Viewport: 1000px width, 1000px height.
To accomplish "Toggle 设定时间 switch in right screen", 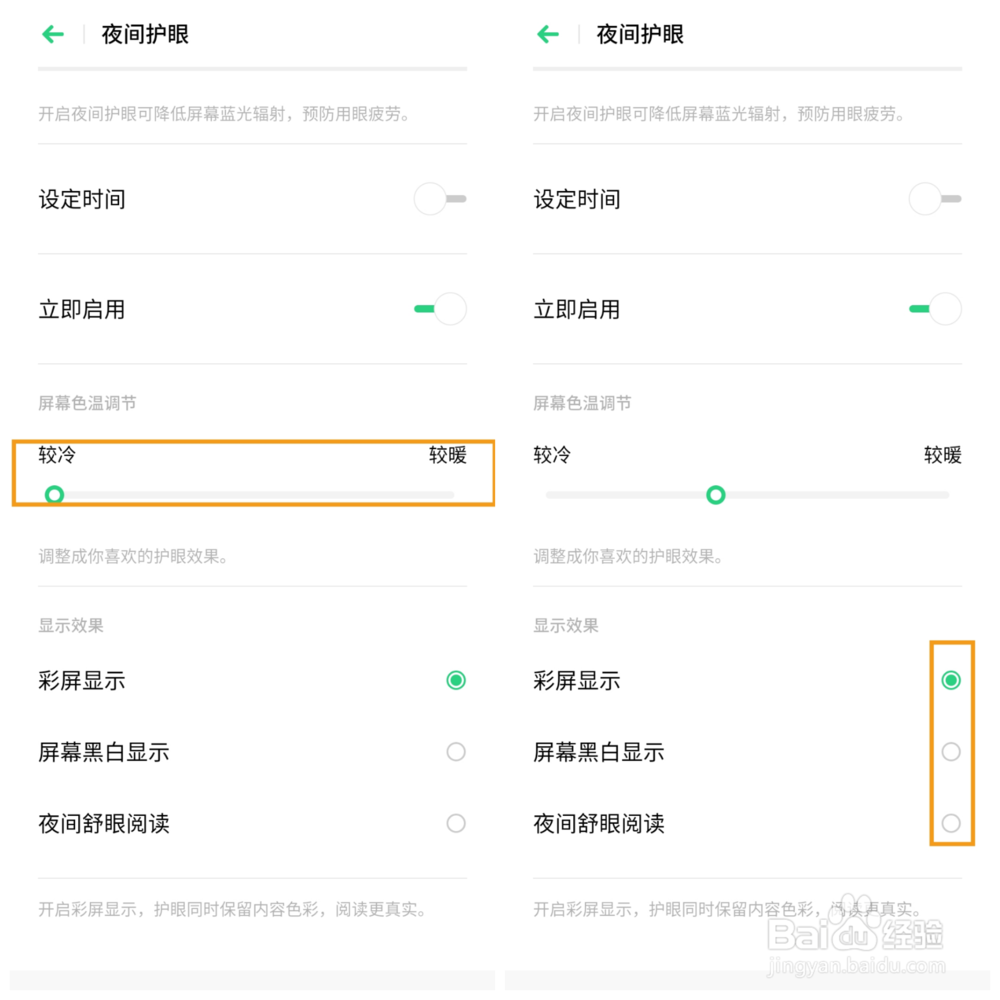I will click(935, 199).
